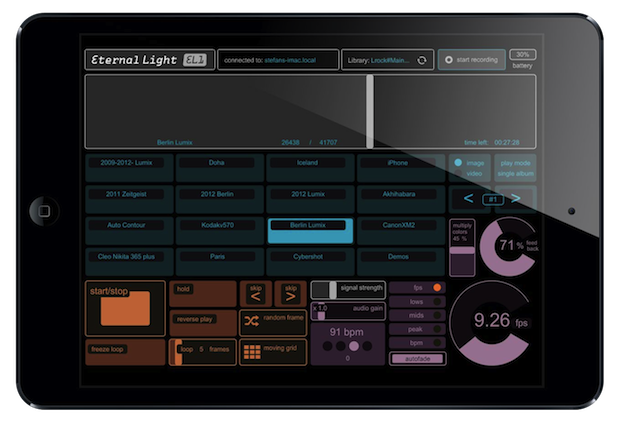
Task: Open the 2009-2012- Lumix album
Action: pyautogui.click(x=129, y=168)
